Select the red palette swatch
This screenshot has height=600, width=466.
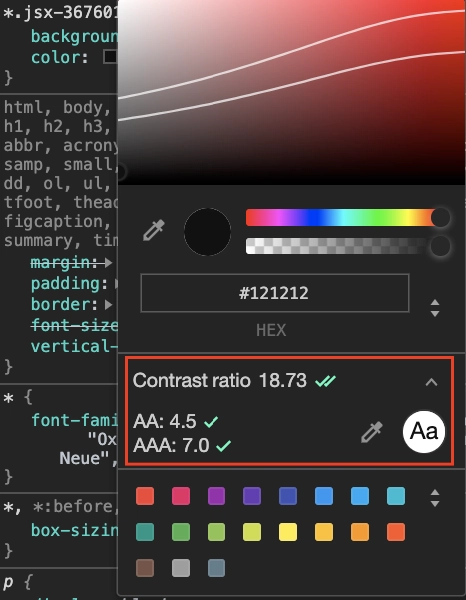click(145, 496)
